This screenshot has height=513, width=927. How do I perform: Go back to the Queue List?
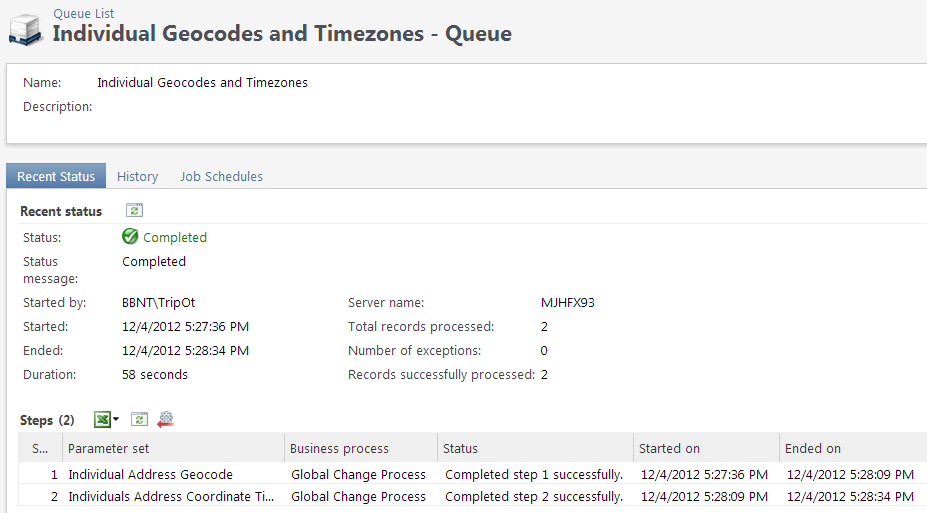coord(83,13)
